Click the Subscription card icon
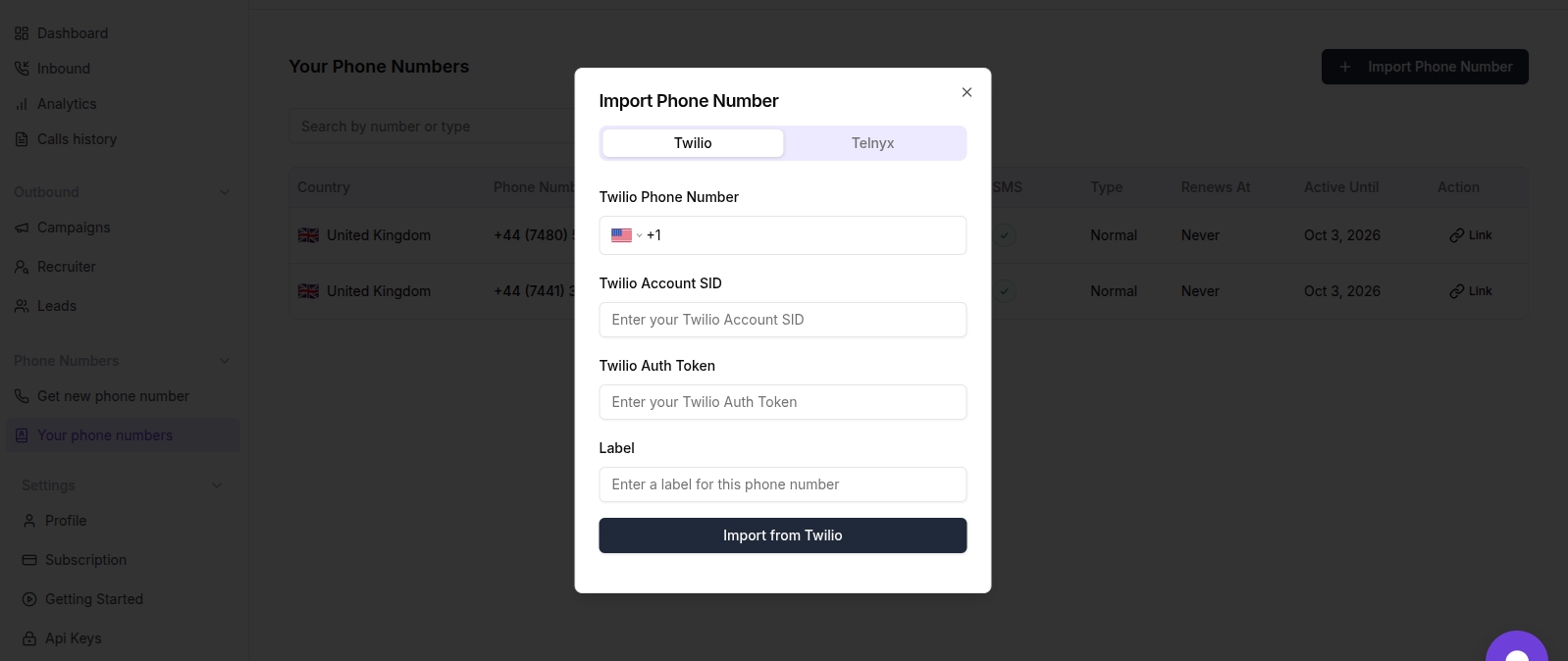 29,560
